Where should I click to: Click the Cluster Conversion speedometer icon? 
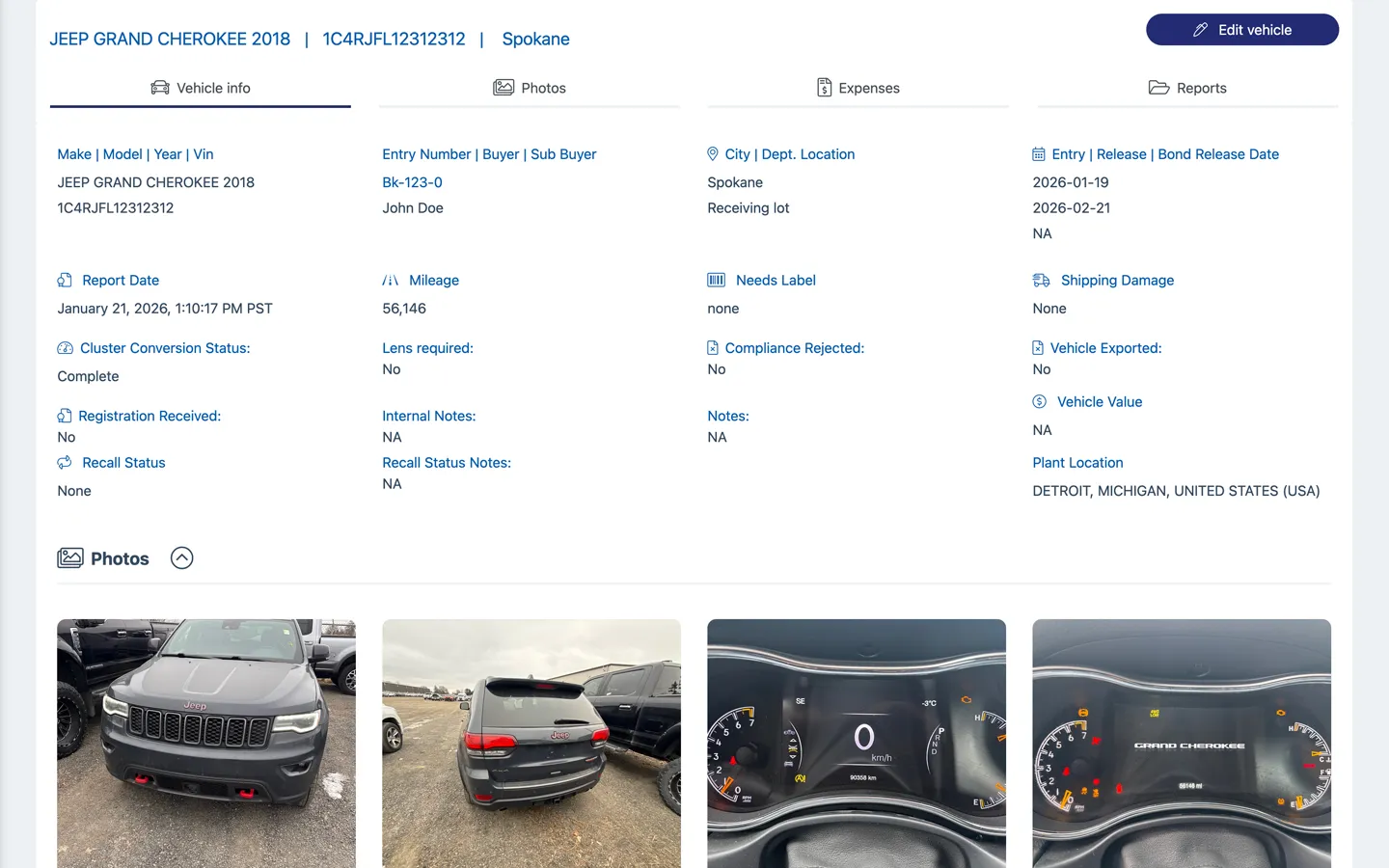tap(65, 348)
